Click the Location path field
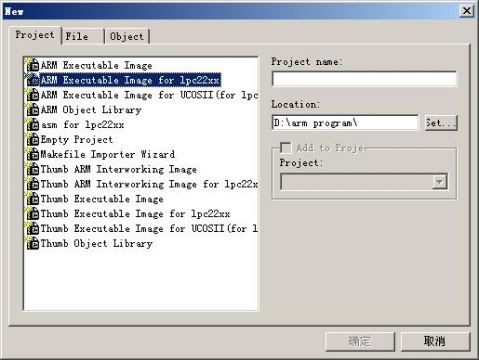The image size is (479, 360). coord(345,123)
